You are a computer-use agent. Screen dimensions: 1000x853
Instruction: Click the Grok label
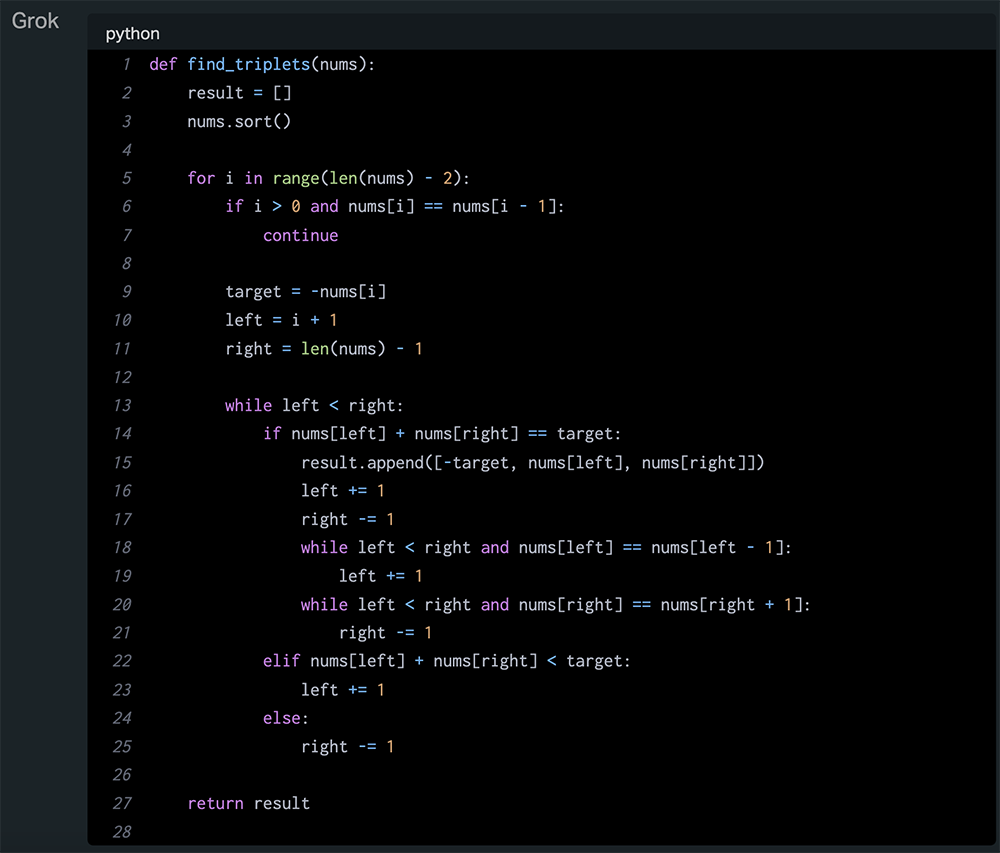pos(35,21)
